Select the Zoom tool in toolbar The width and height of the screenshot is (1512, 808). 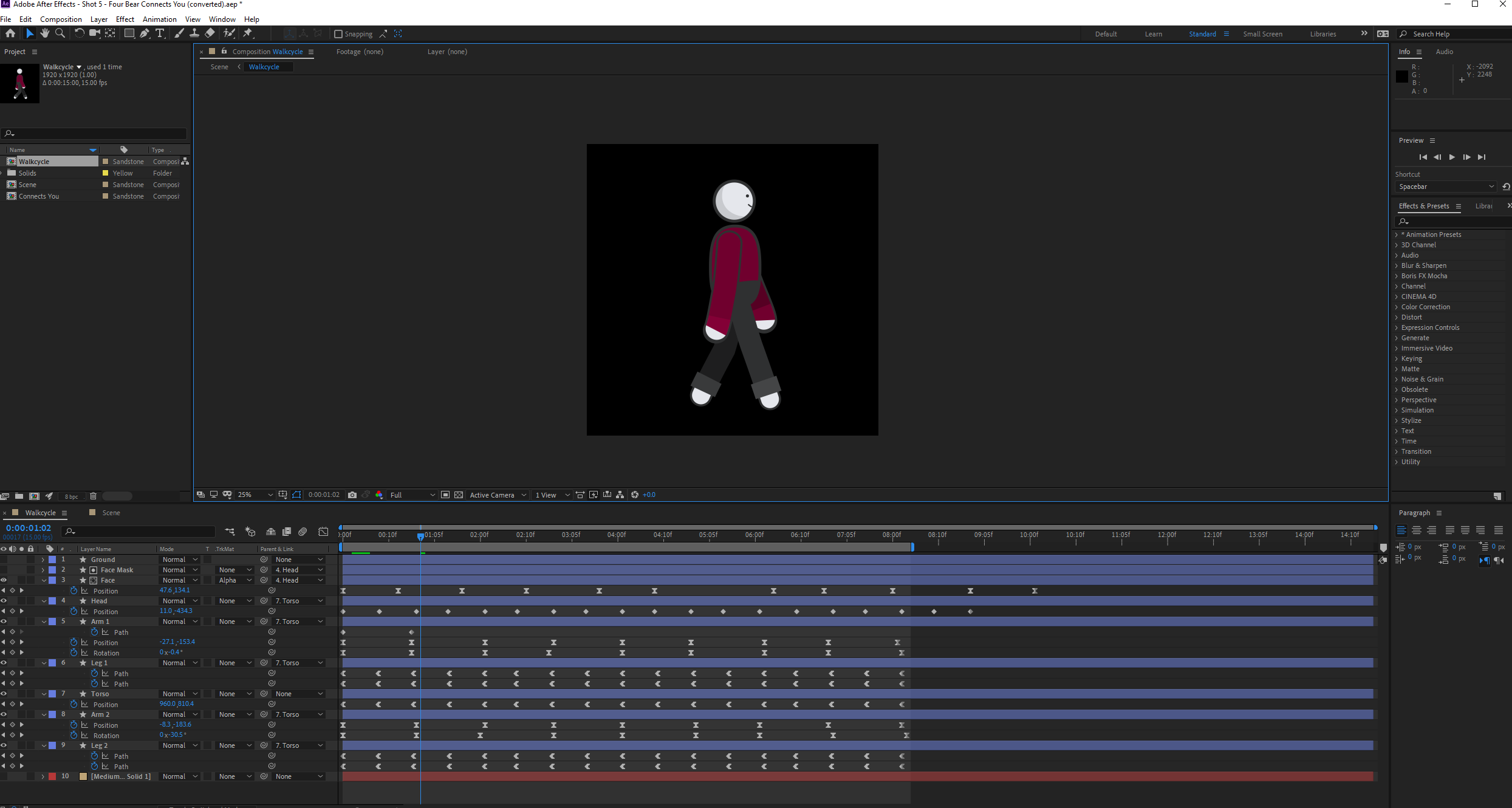60,33
